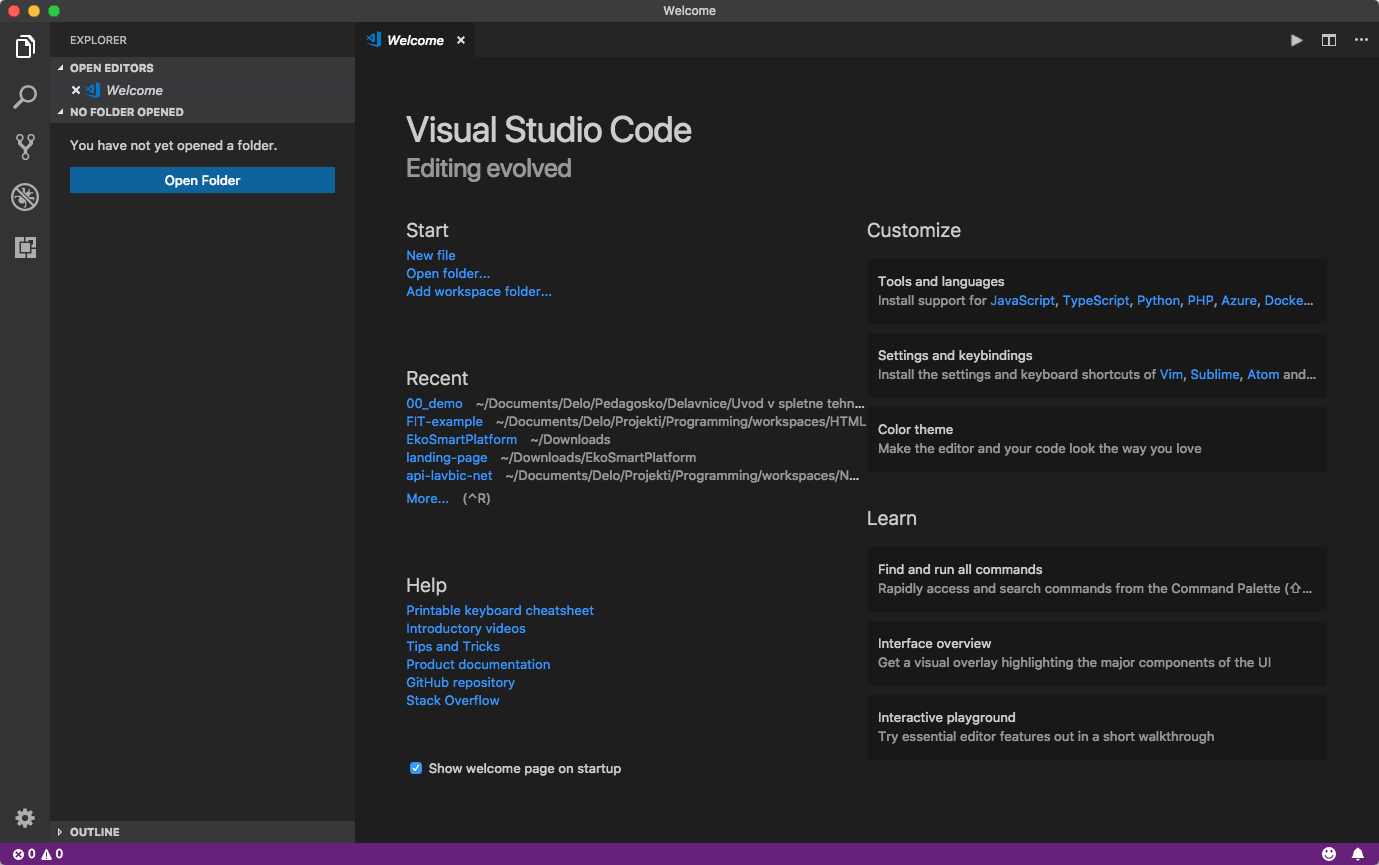Open Tips and Tricks link
This screenshot has height=865, width=1379.
point(453,646)
